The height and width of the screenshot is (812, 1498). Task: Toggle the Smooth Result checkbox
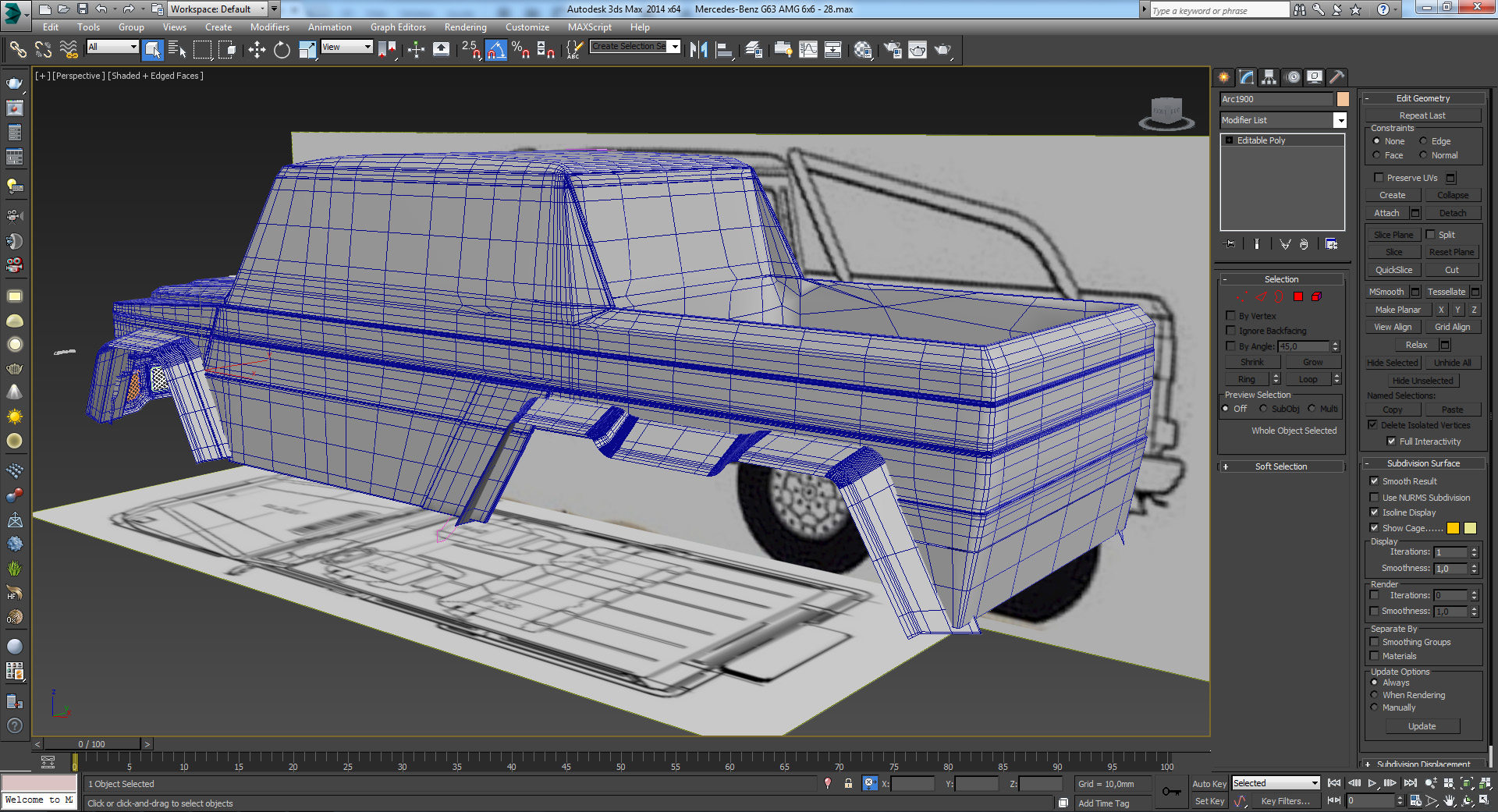[1375, 481]
